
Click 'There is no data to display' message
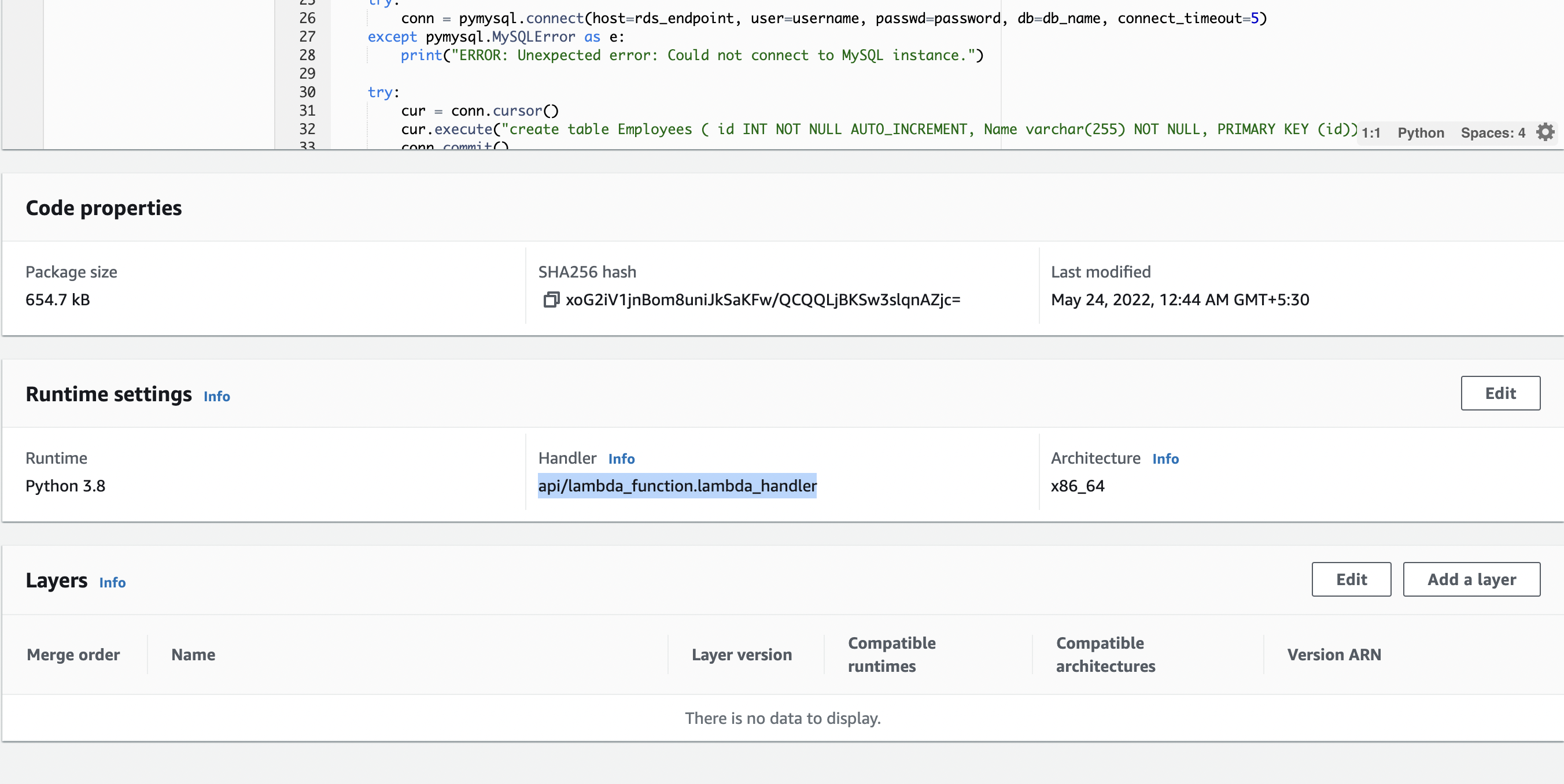783,719
